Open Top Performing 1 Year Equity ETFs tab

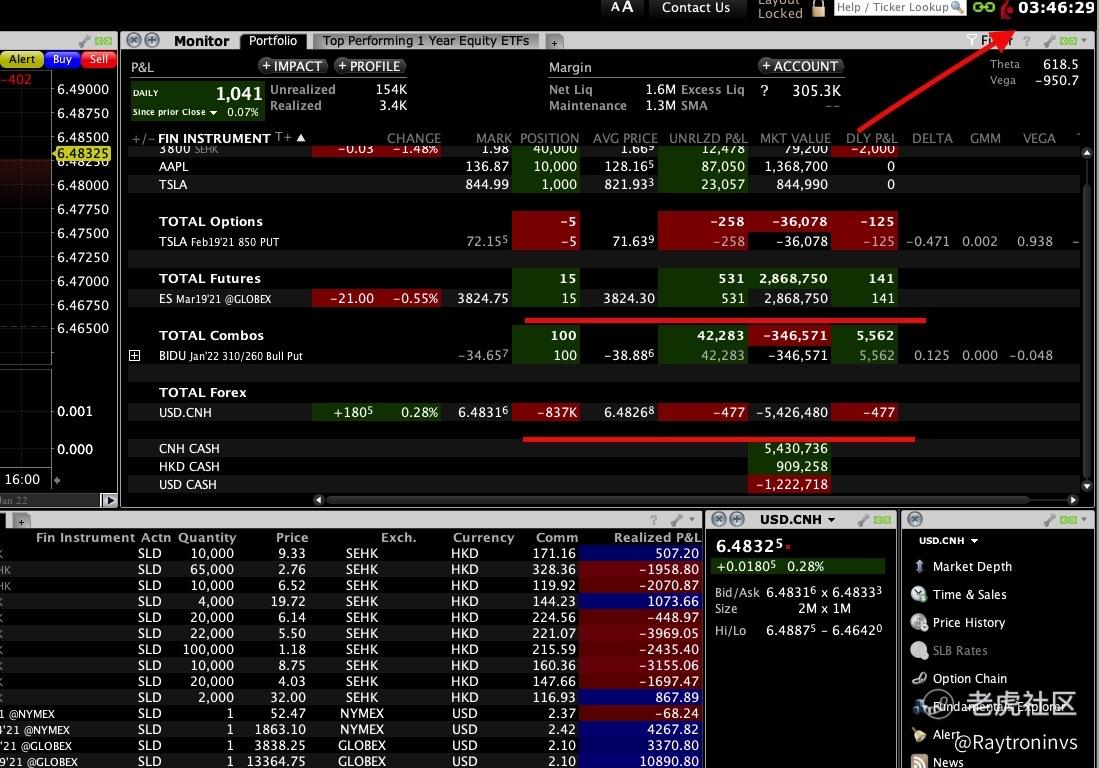(426, 41)
